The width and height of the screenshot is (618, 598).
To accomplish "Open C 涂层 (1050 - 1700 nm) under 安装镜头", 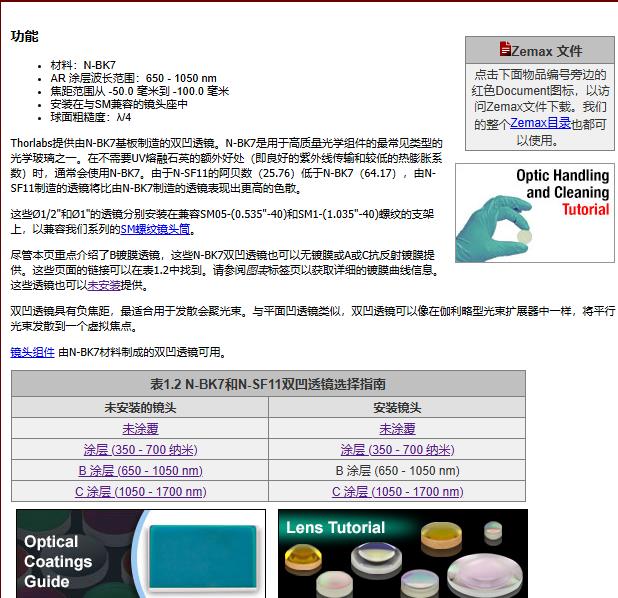I will point(397,491).
